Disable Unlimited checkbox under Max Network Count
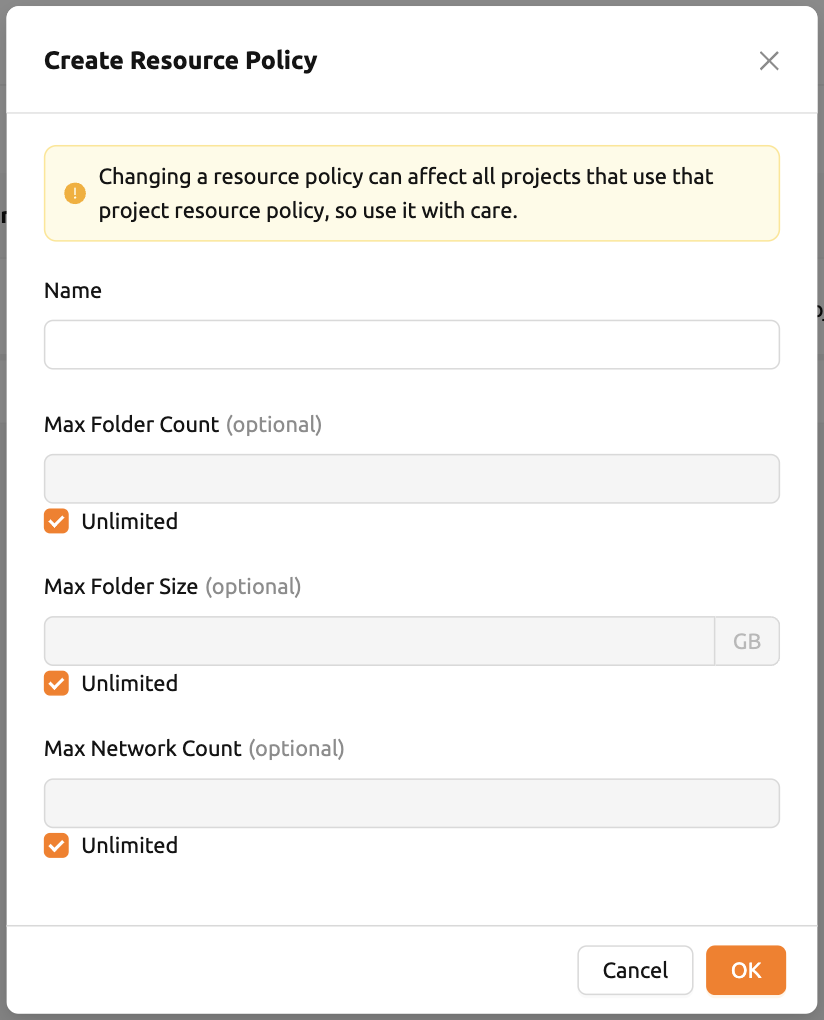 (x=57, y=845)
